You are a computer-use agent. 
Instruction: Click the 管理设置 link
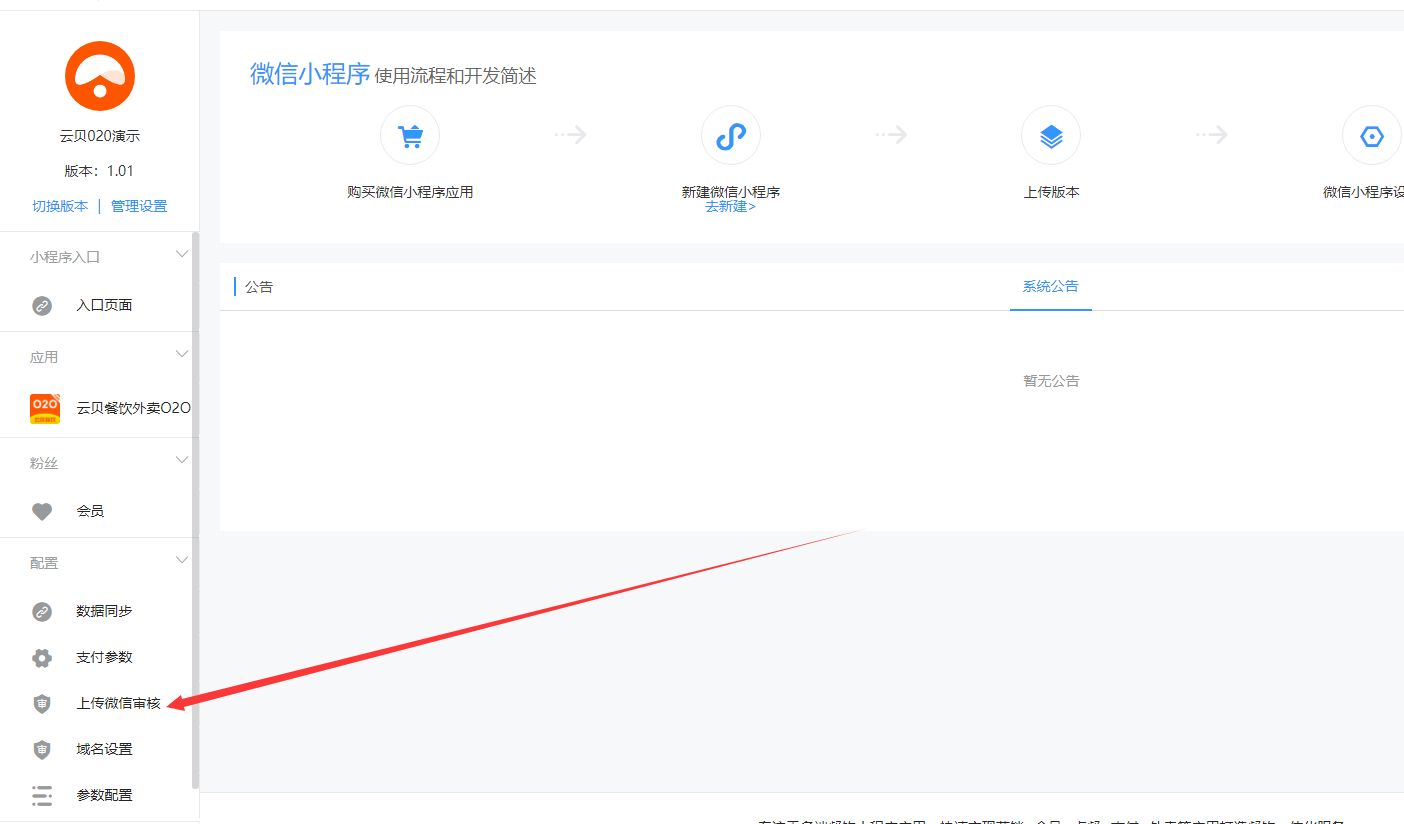tap(139, 206)
